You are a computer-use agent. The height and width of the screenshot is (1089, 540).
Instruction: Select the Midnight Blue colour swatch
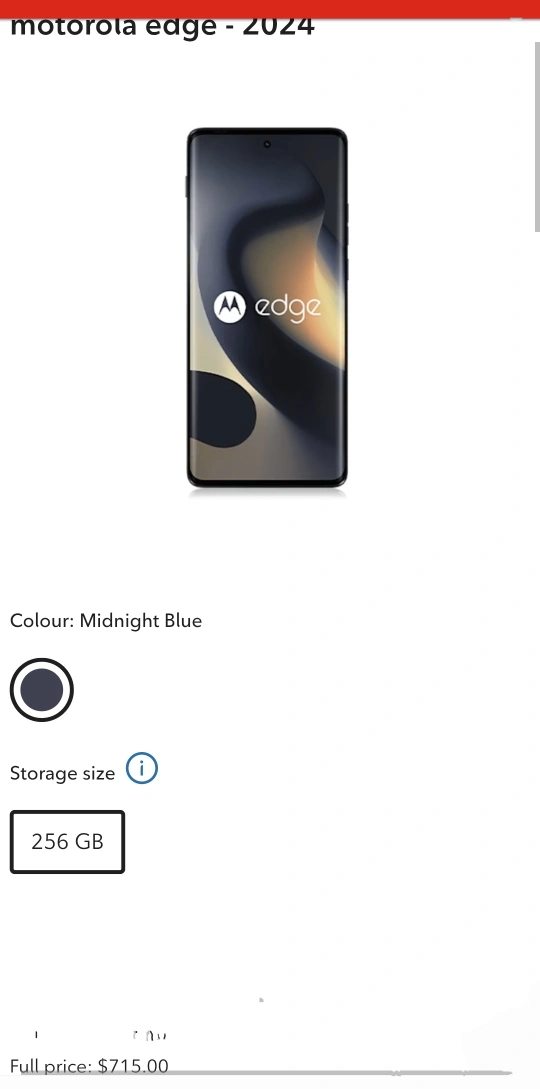point(42,690)
